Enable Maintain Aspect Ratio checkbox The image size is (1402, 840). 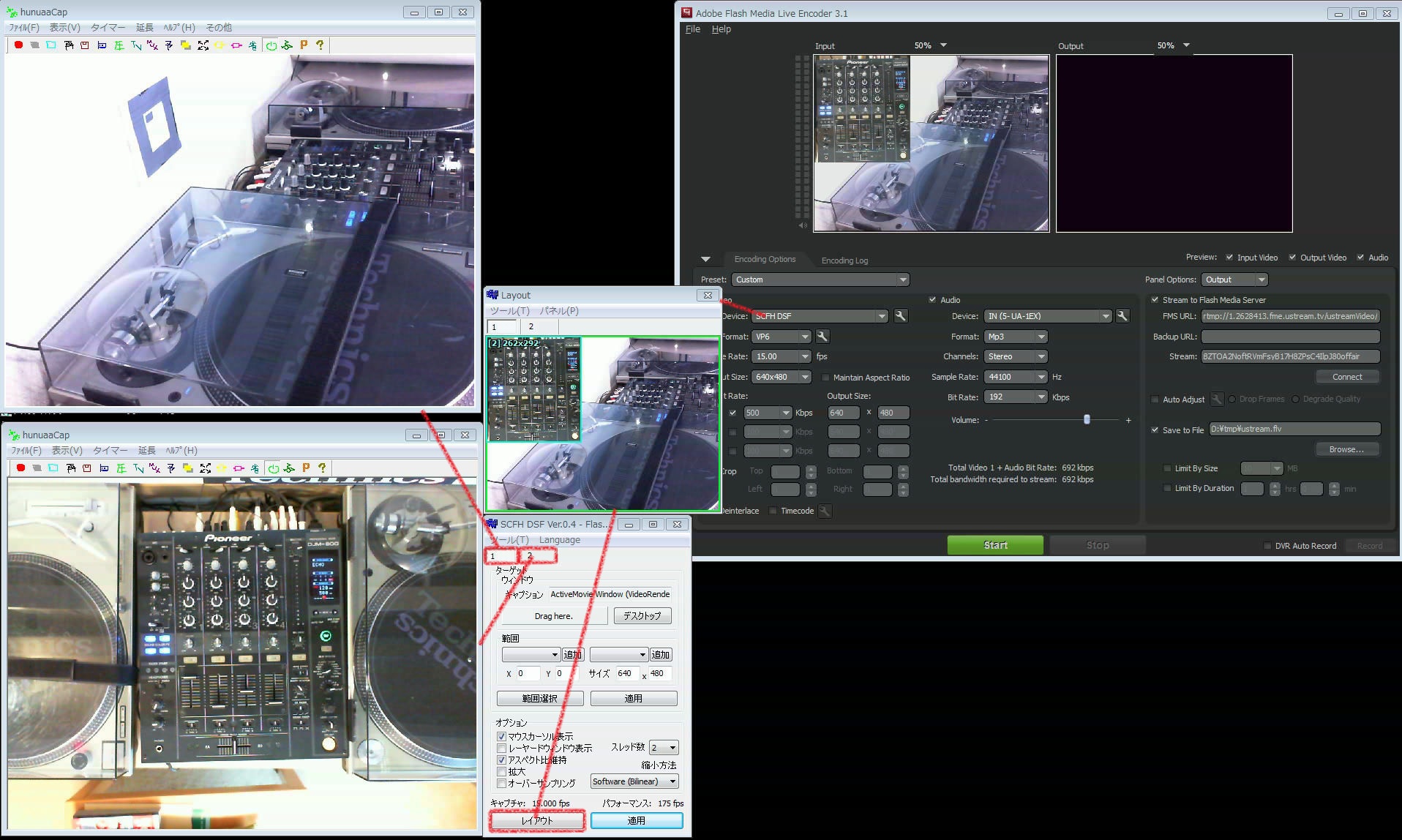pos(825,378)
